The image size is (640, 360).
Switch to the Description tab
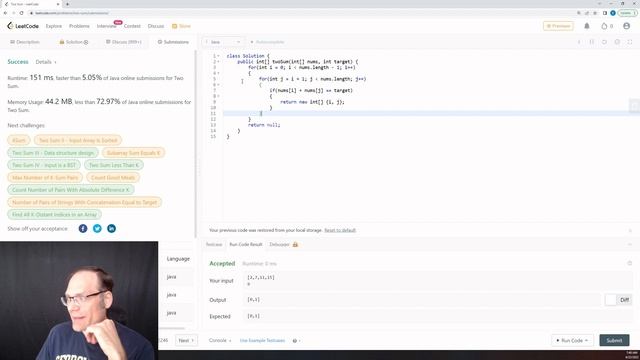pyautogui.click(x=25, y=42)
